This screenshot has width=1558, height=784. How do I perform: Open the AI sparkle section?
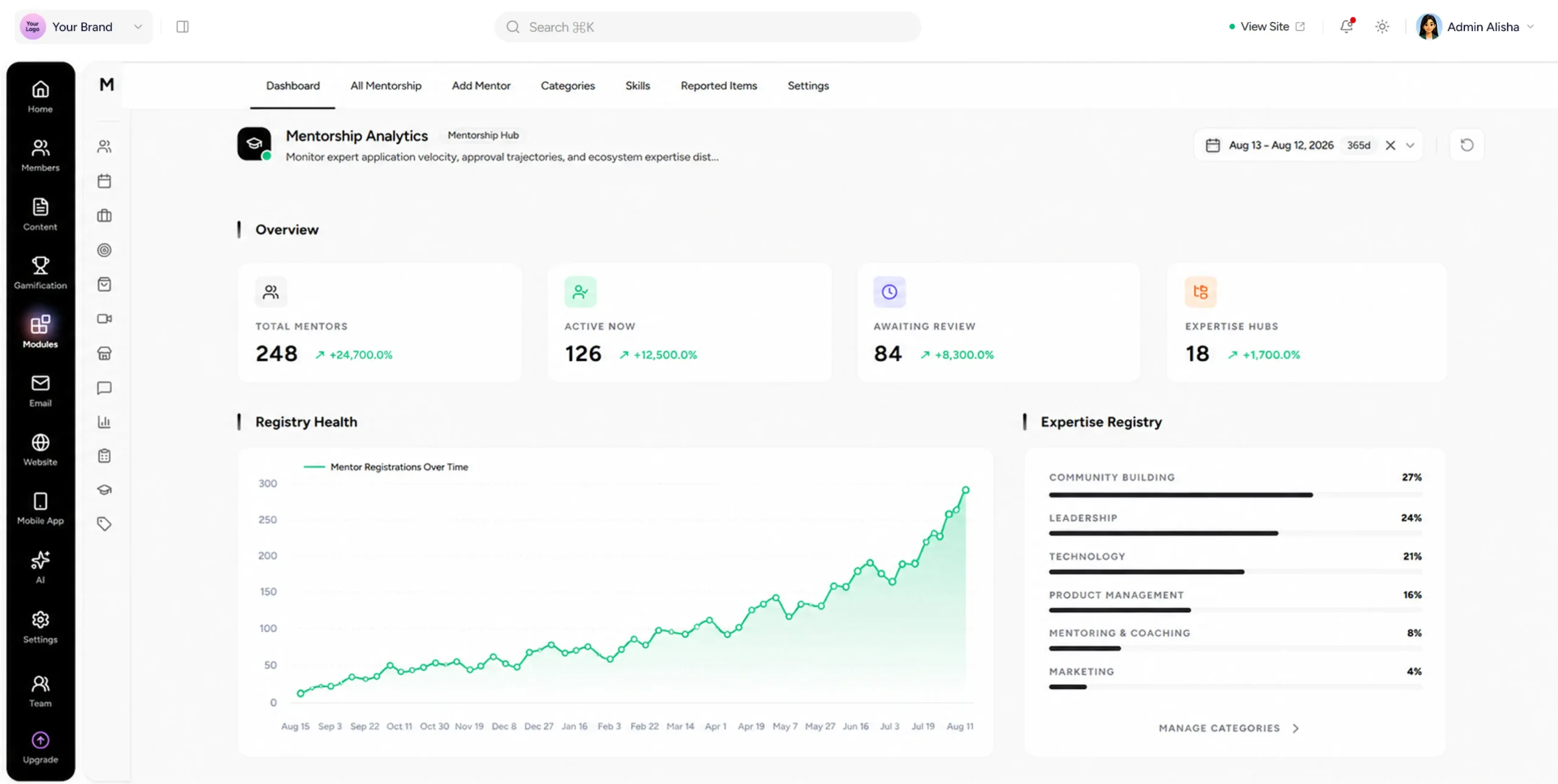(40, 567)
